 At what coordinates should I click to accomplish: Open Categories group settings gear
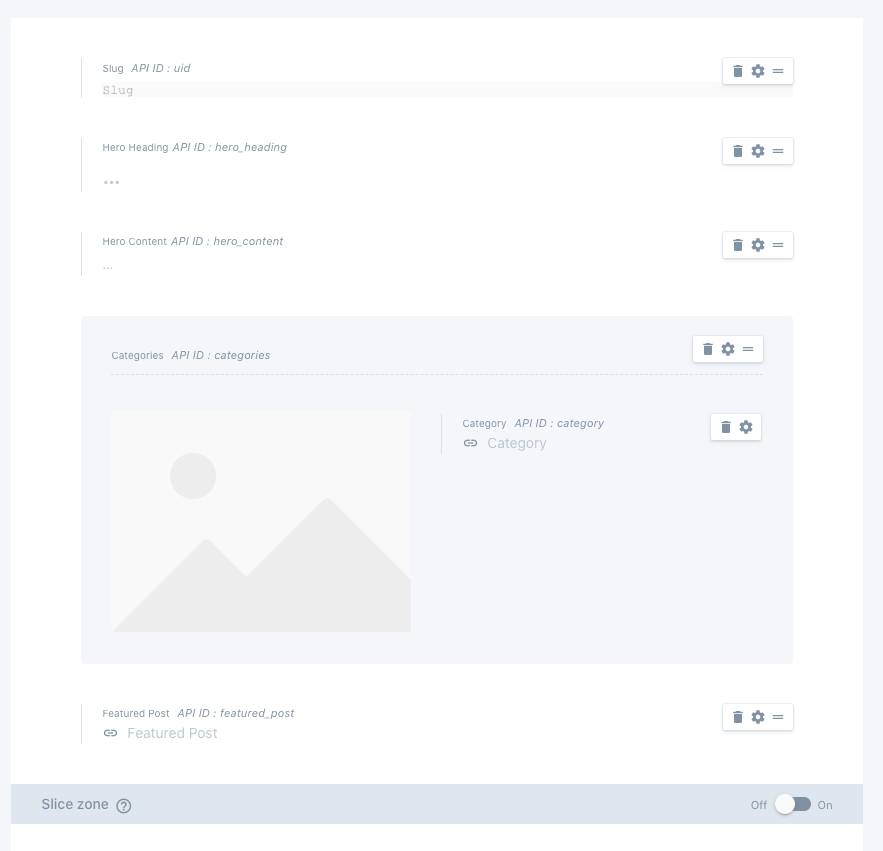(728, 349)
